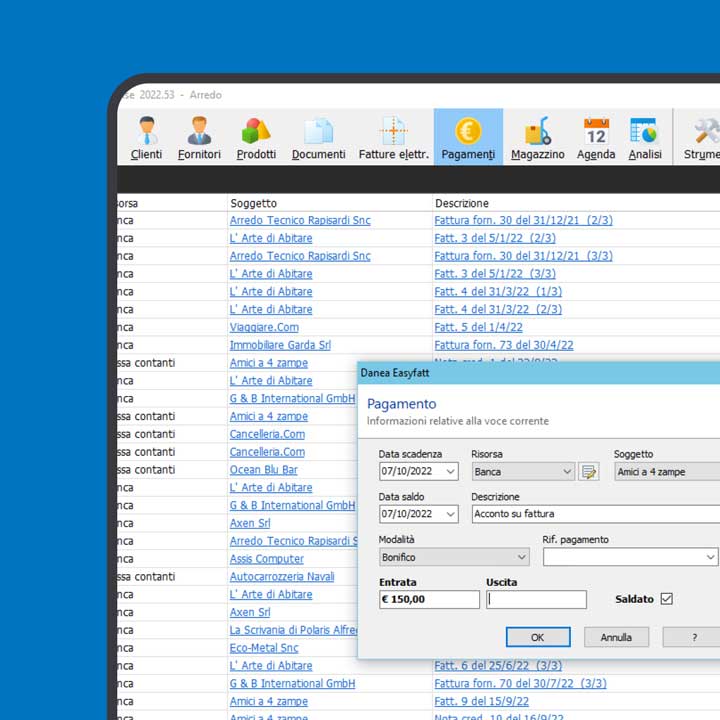Image resolution: width=720 pixels, height=720 pixels.
Task: Click the Uscita amount field
Action: pyautogui.click(x=536, y=599)
